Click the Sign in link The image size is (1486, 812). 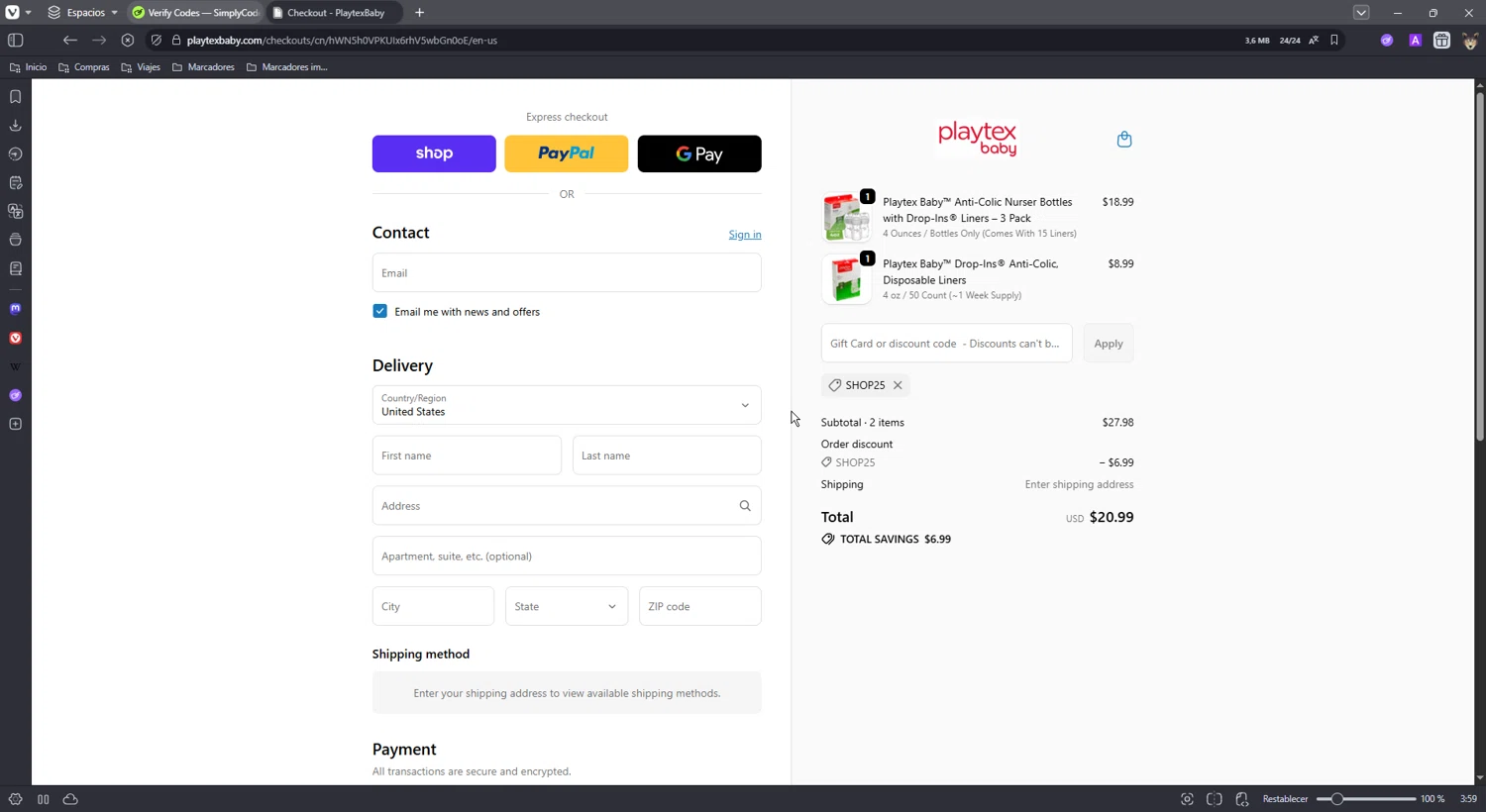745,235
